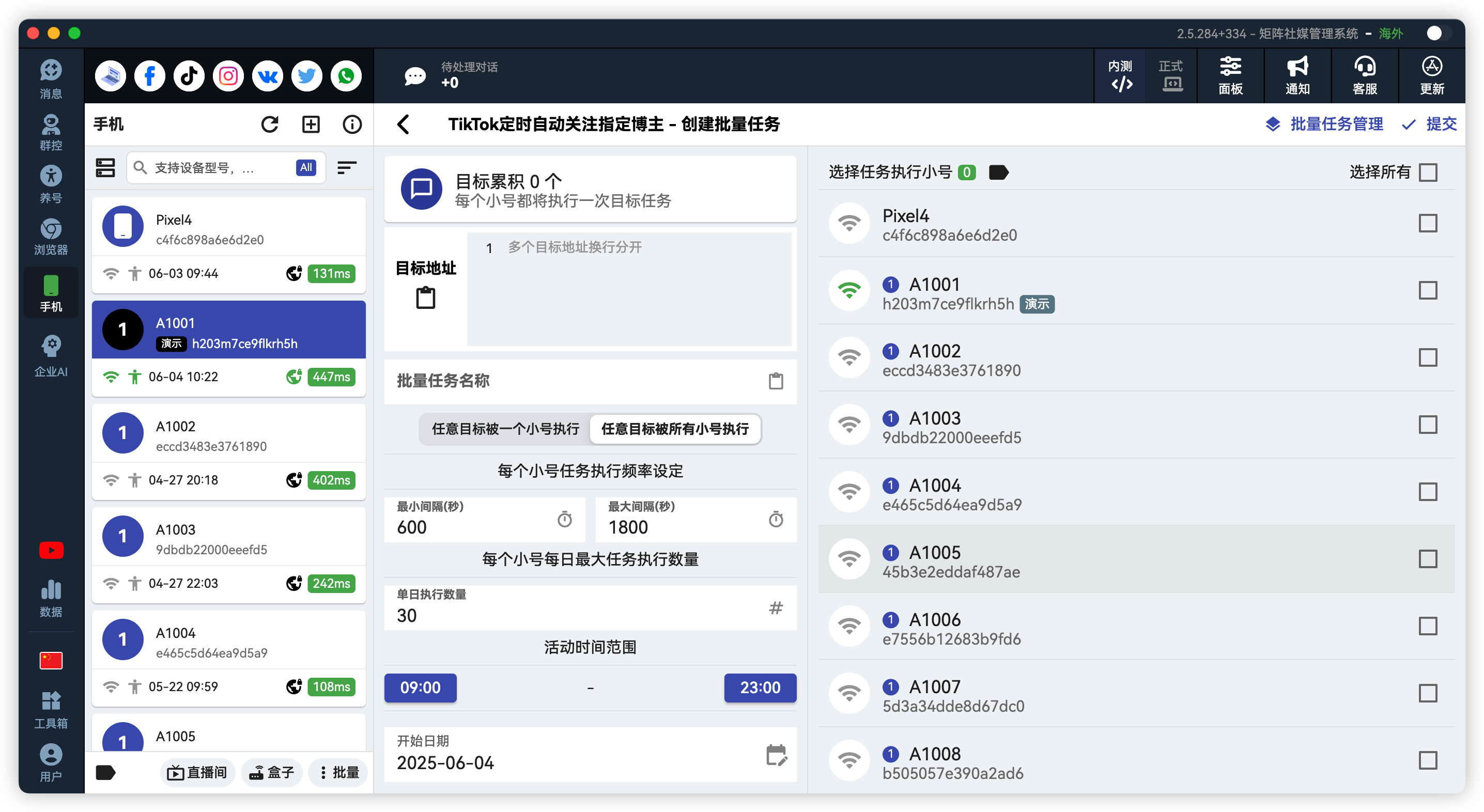Open YouTube icon in left sidebar
The image size is (1484, 812).
(x=51, y=551)
